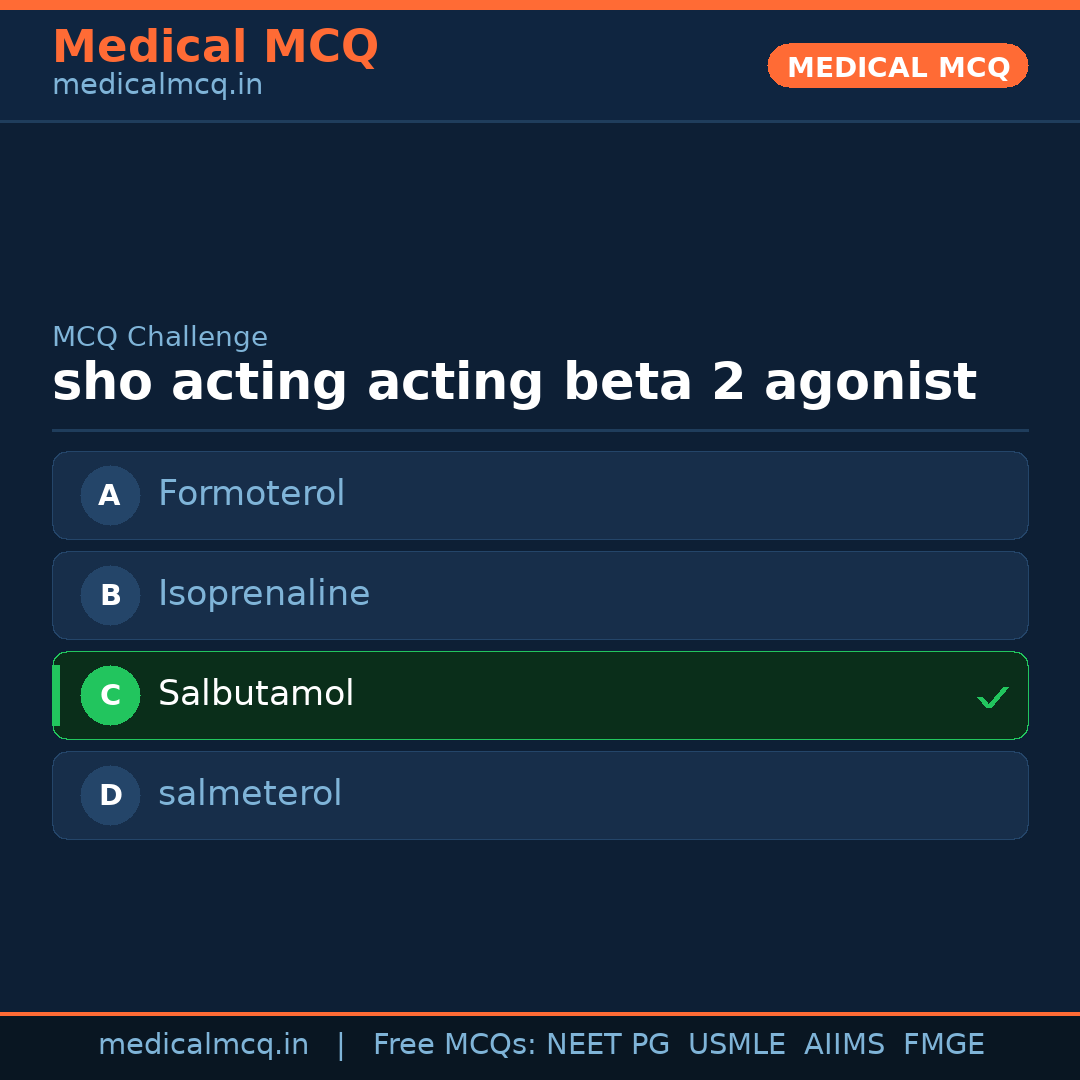Expand the MCQ Challenge header
This screenshot has height=1080, width=1080.
(x=160, y=337)
